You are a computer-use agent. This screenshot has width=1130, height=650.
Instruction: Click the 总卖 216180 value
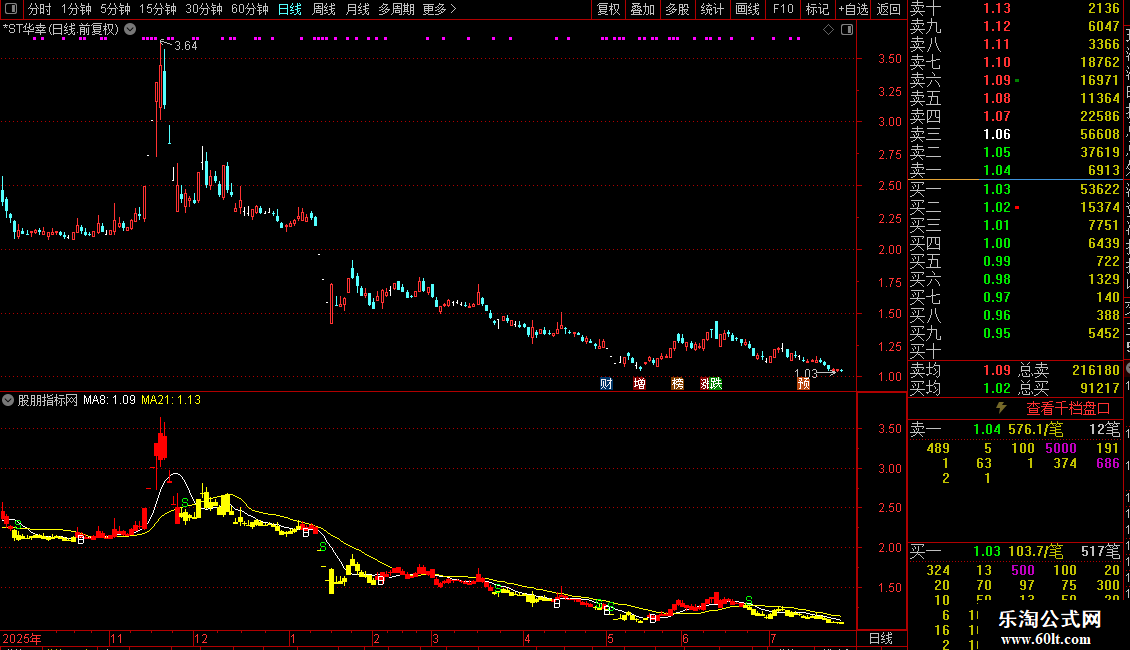(1095, 370)
